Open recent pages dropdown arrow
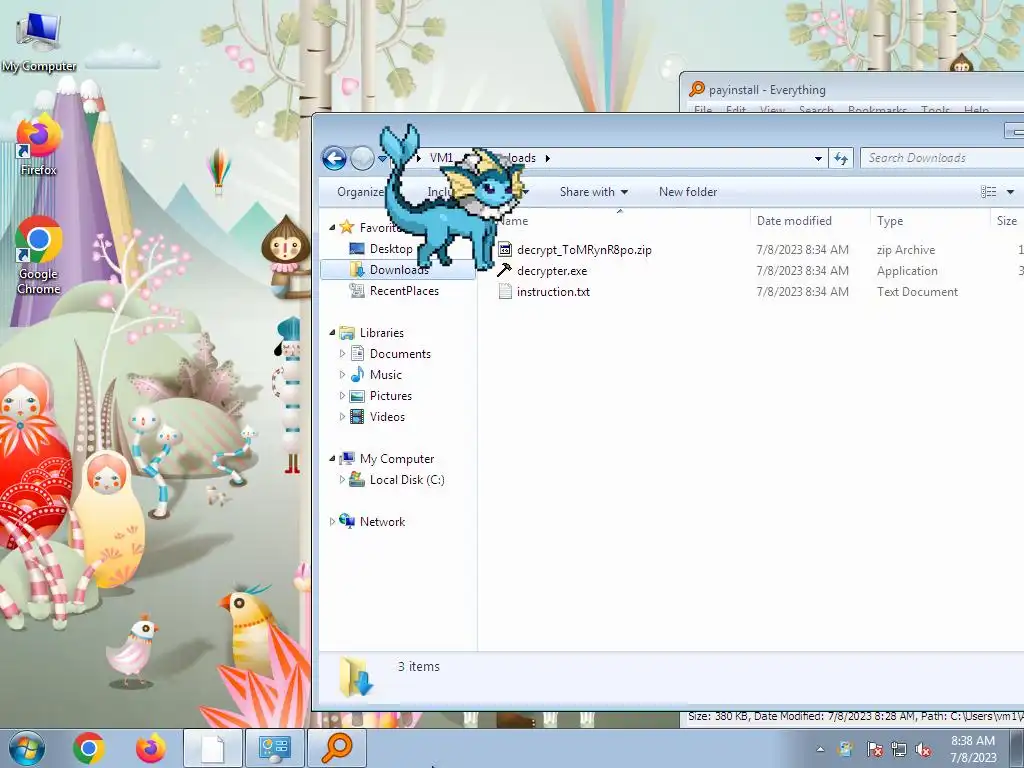Viewport: 1024px width, 768px height. pyautogui.click(x=382, y=159)
